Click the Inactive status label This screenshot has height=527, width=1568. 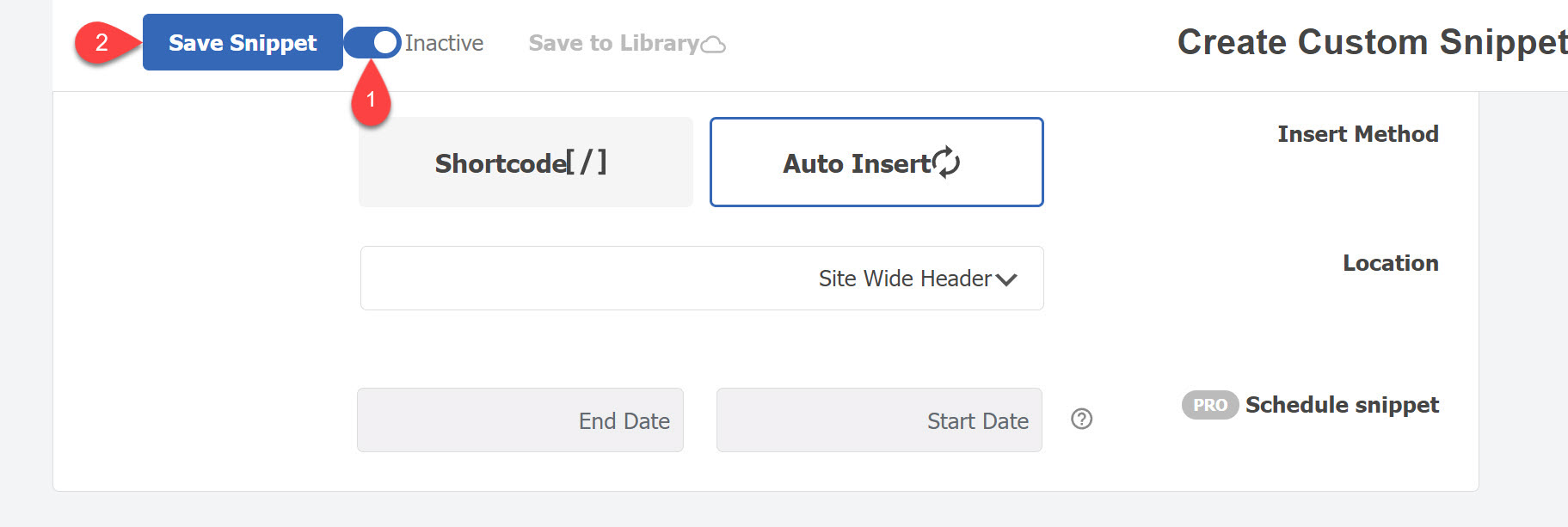444,43
